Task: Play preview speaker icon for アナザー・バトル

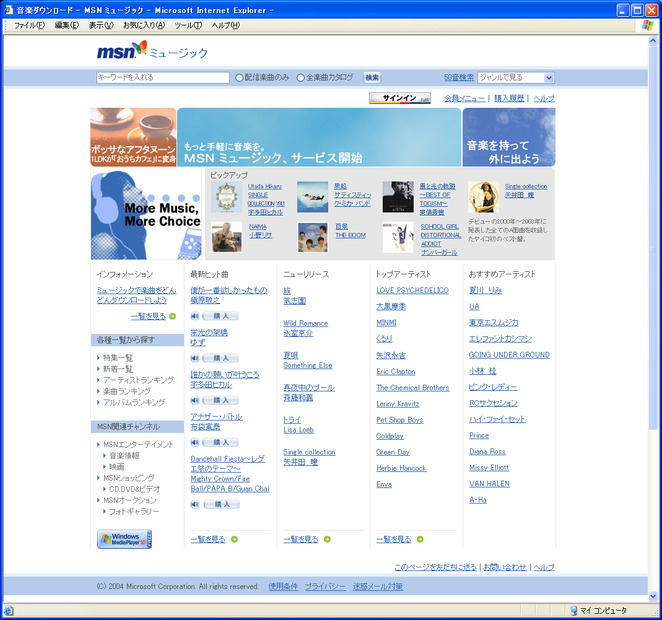Action: point(195,442)
